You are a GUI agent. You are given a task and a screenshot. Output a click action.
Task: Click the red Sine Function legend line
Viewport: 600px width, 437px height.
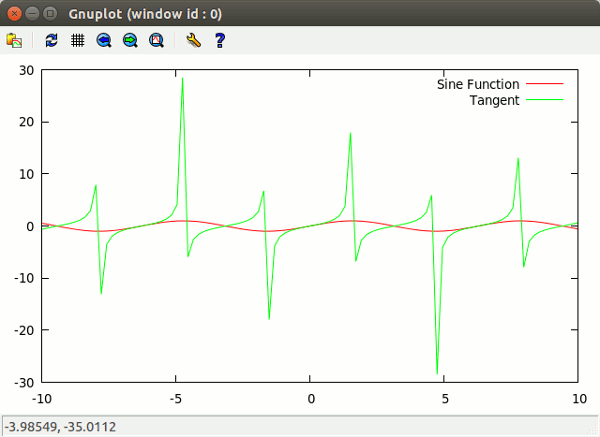[545, 85]
